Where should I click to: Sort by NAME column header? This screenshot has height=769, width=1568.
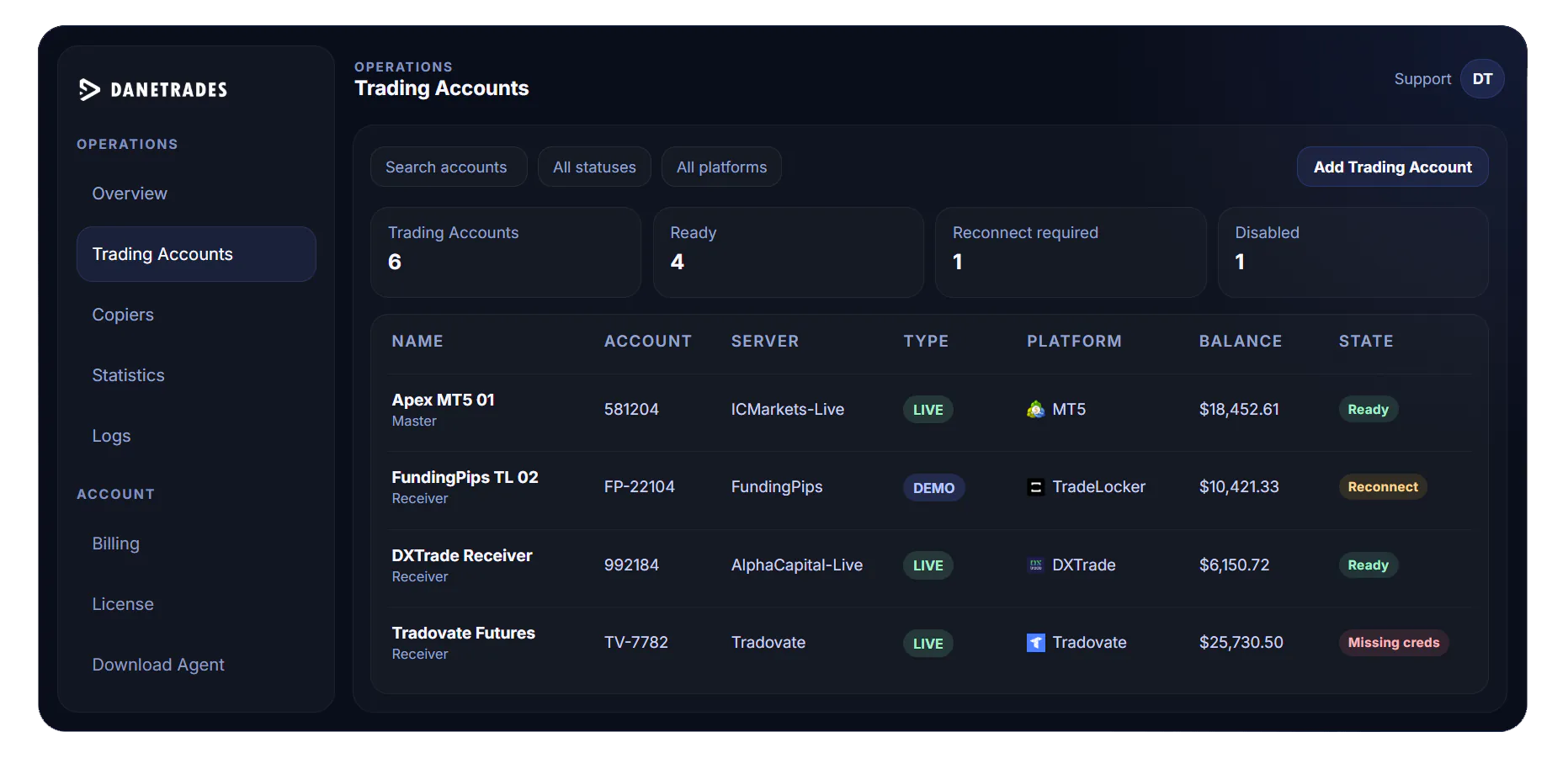point(417,342)
